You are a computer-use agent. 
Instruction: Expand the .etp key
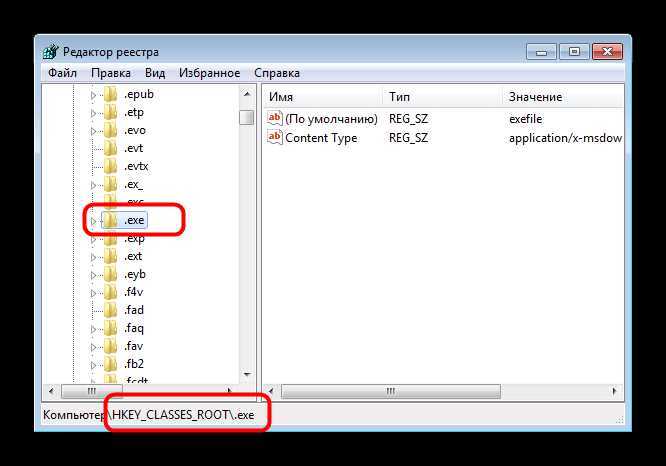point(93,113)
